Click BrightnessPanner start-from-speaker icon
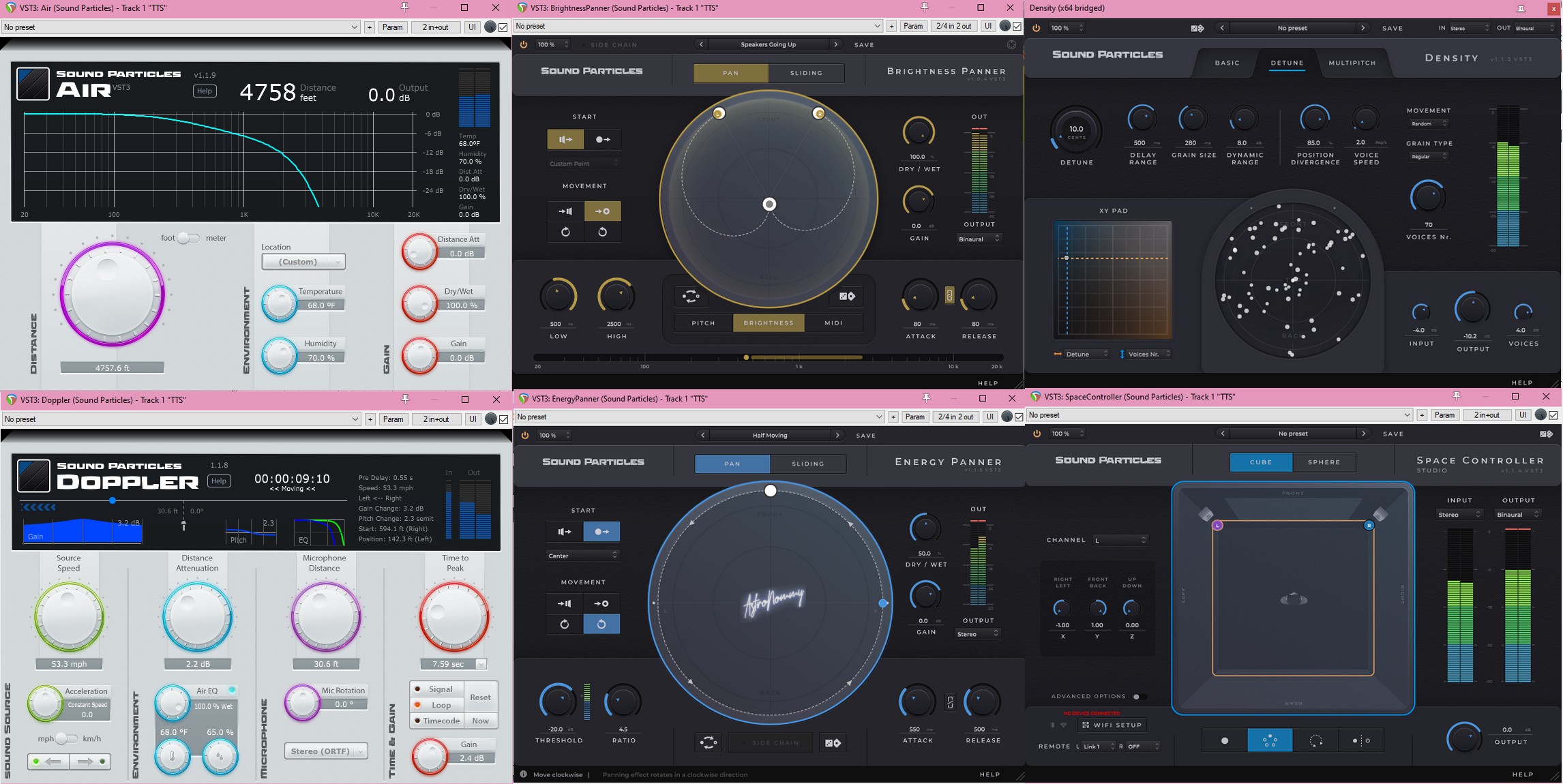Screen dimensions: 1563x784 [565, 139]
